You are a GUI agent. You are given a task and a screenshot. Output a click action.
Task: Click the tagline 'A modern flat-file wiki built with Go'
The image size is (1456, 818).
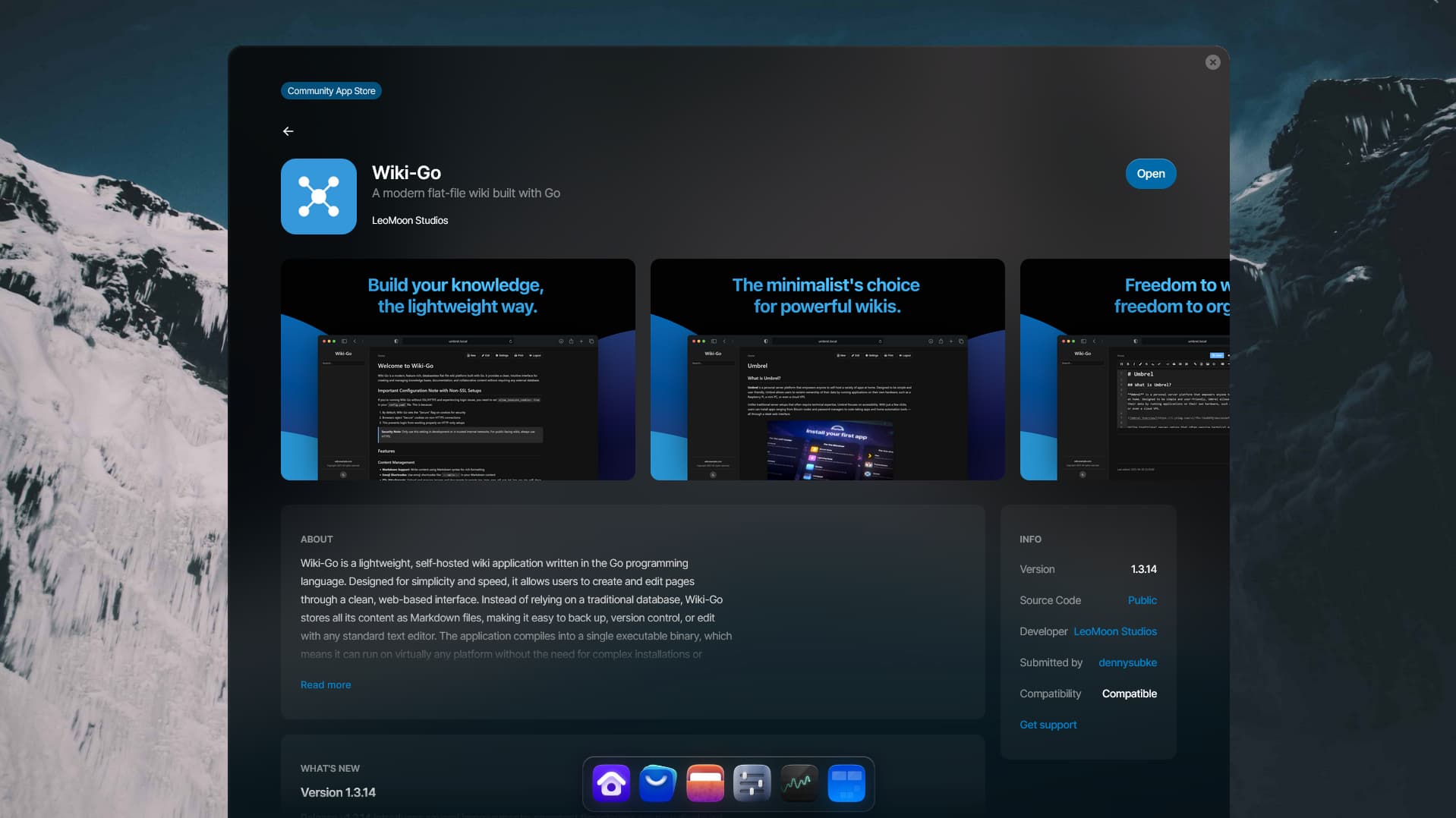click(466, 193)
